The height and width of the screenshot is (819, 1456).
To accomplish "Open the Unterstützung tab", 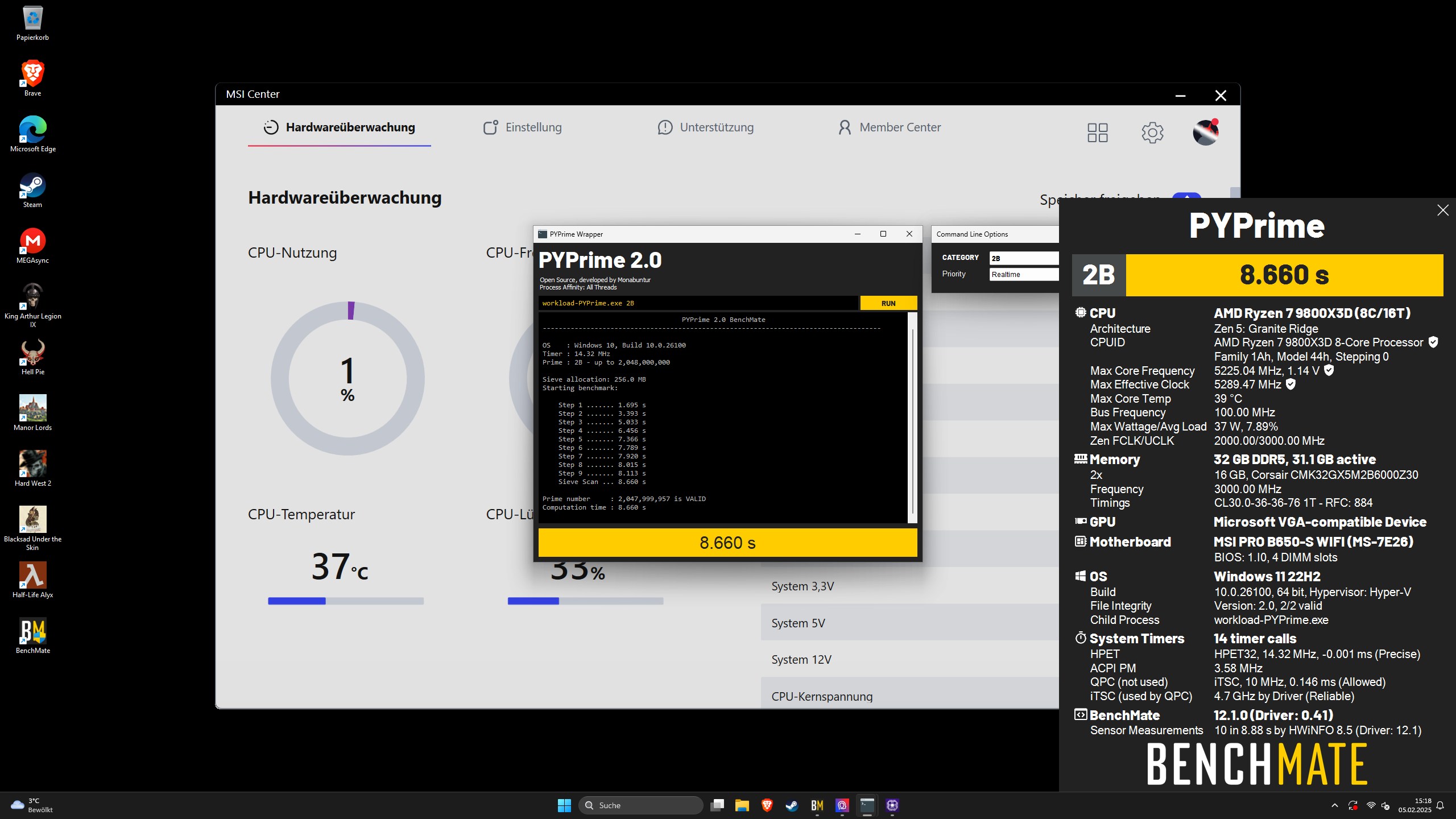I will pos(705,127).
